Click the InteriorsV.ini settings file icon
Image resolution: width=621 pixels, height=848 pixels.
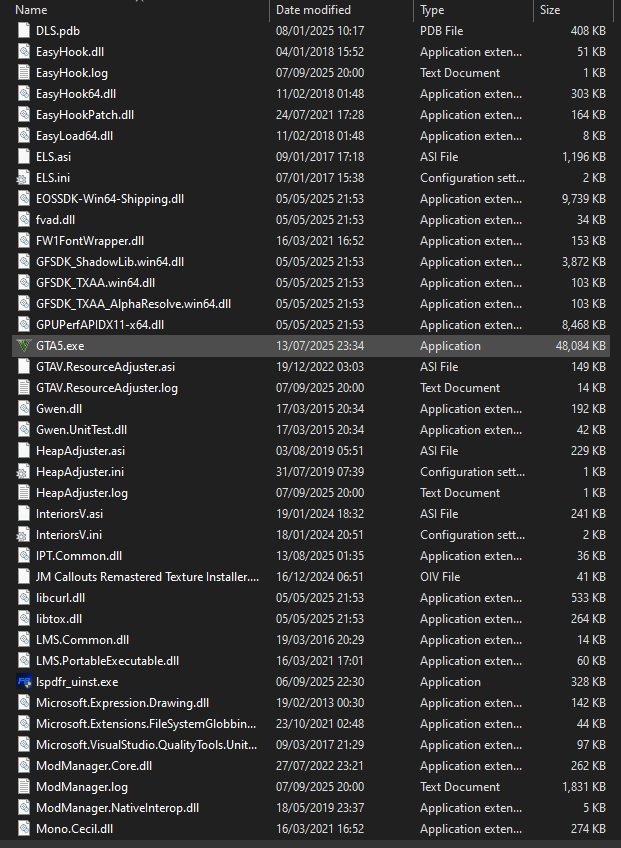tap(24, 535)
